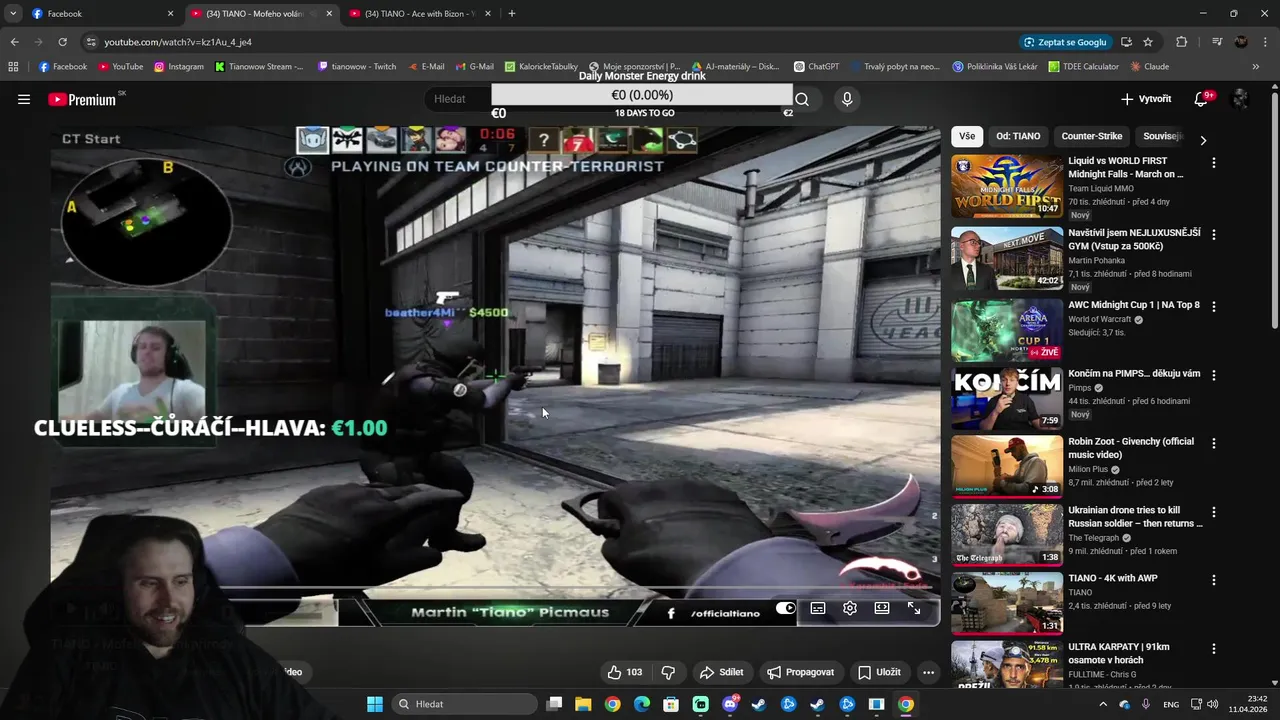This screenshot has width=1280, height=720.
Task: Toggle autoplay switch in the player
Action: point(786,608)
